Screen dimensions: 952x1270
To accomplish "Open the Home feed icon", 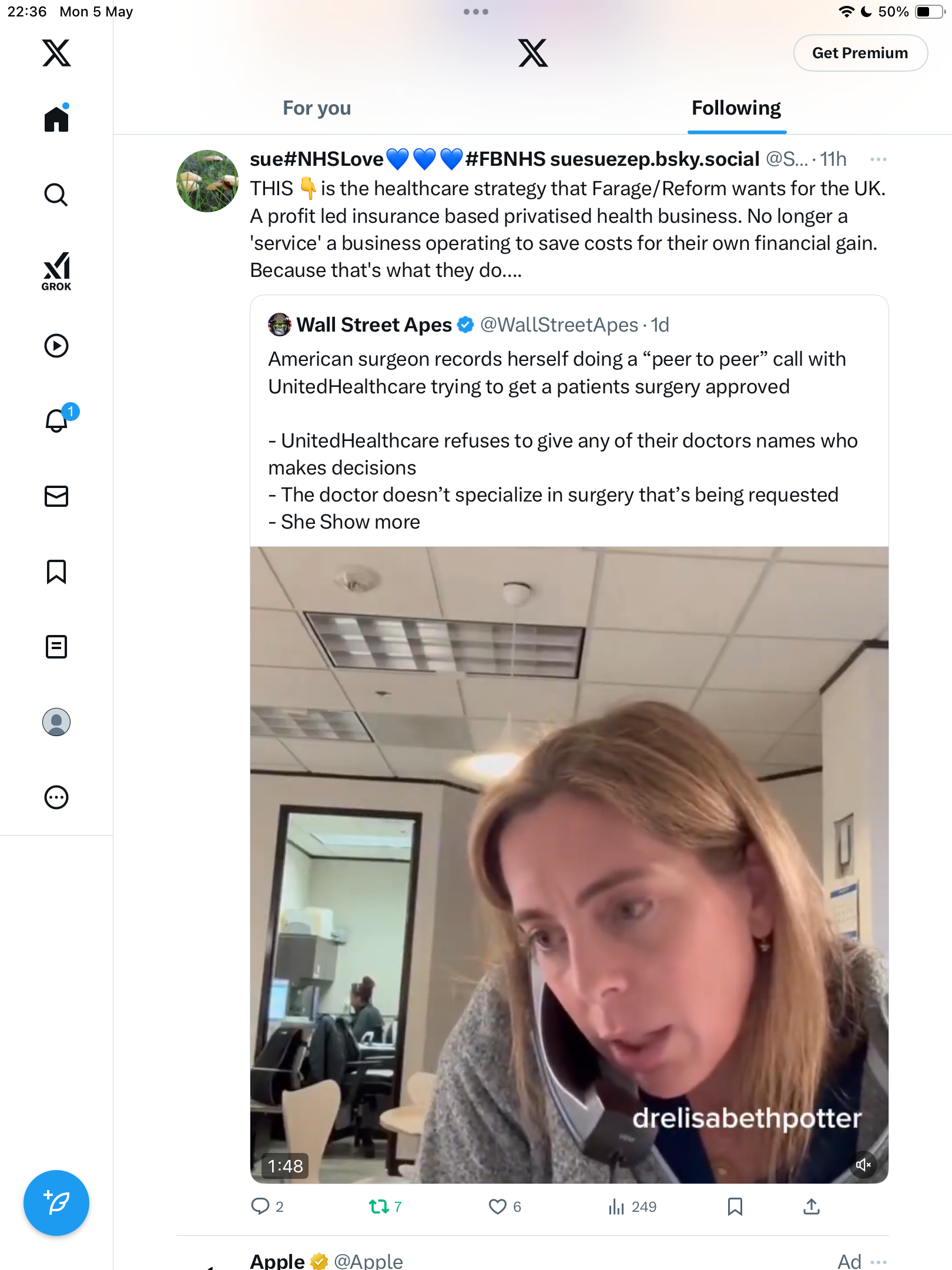I will tap(56, 118).
